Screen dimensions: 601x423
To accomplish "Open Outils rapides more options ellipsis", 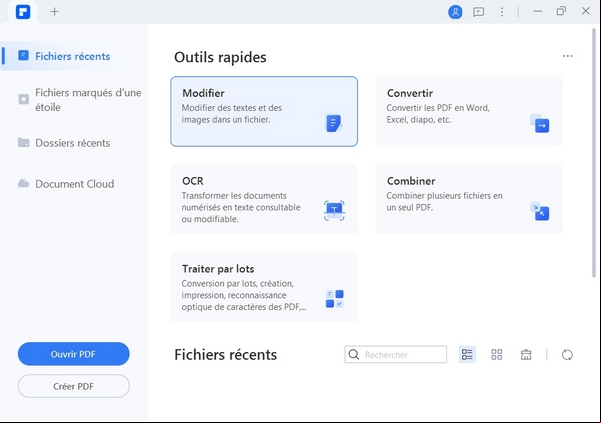I will [568, 56].
